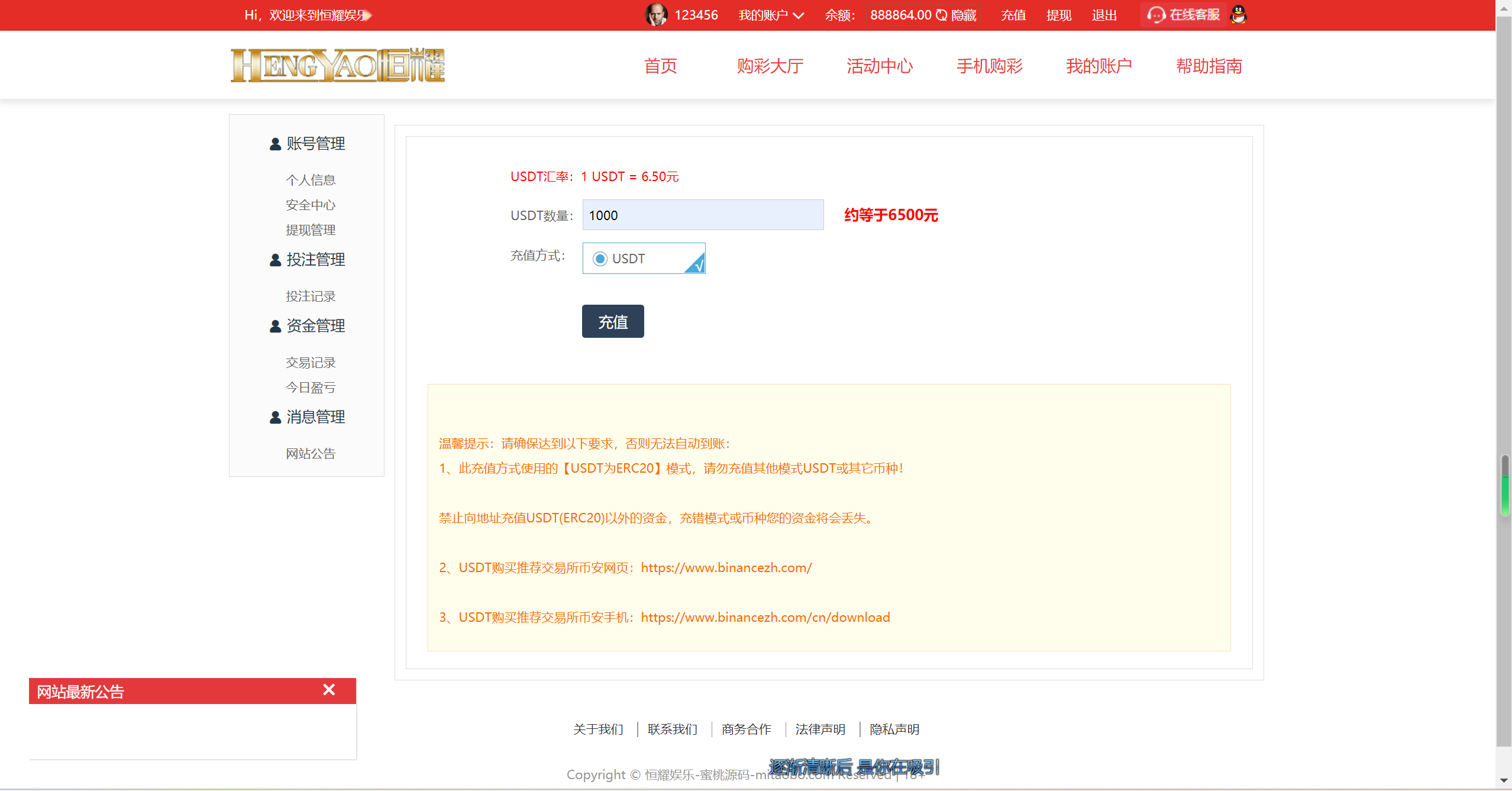Click the 投注管理 section icon

pos(274,259)
